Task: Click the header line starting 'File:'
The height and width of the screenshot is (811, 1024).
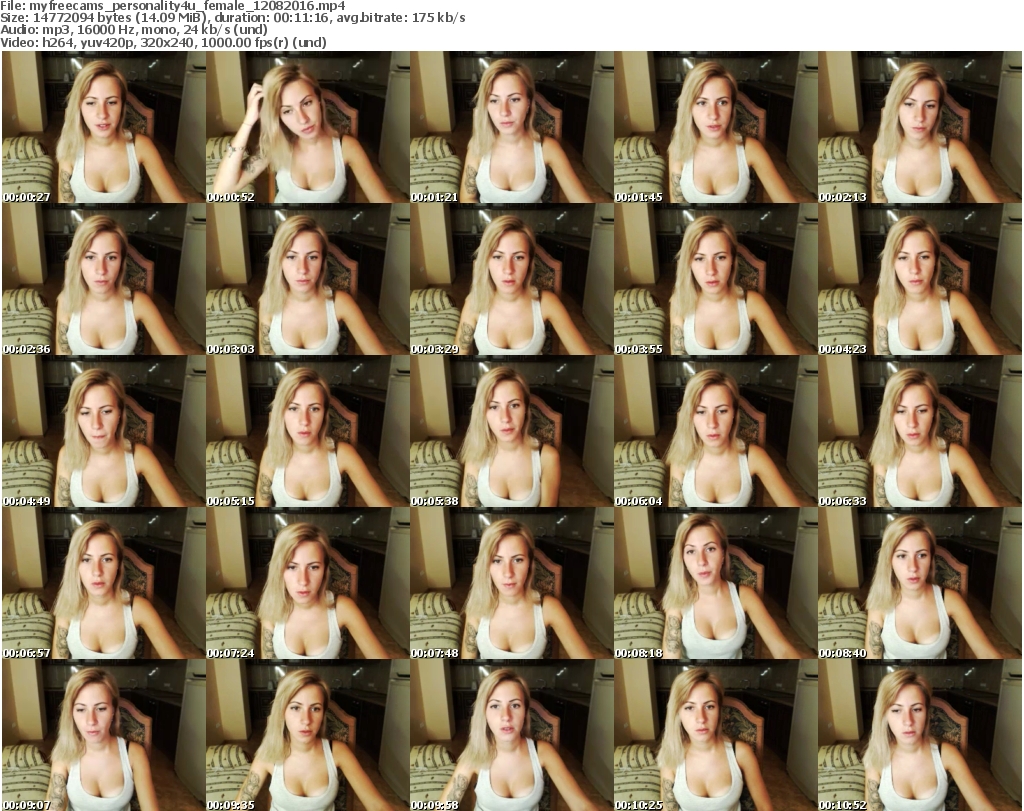Action: point(172,6)
